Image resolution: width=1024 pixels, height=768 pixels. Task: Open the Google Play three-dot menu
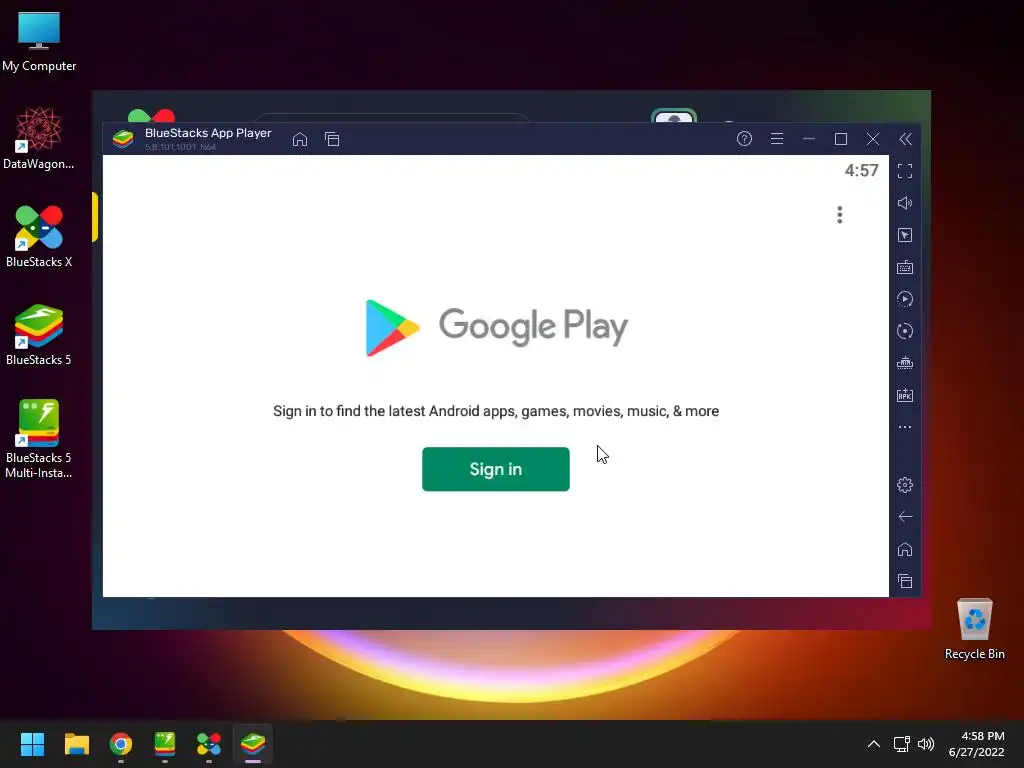click(840, 214)
